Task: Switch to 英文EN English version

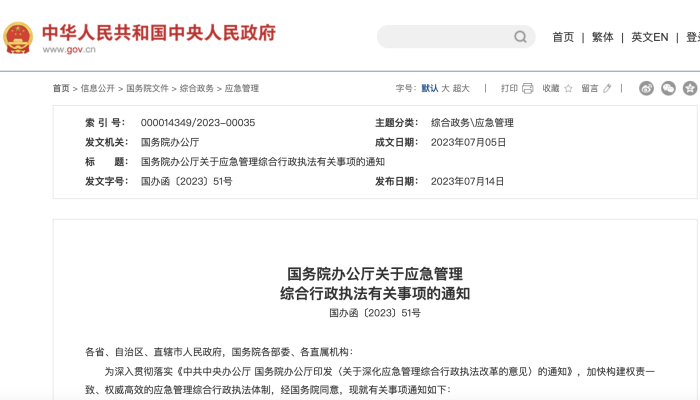Action: [649, 37]
